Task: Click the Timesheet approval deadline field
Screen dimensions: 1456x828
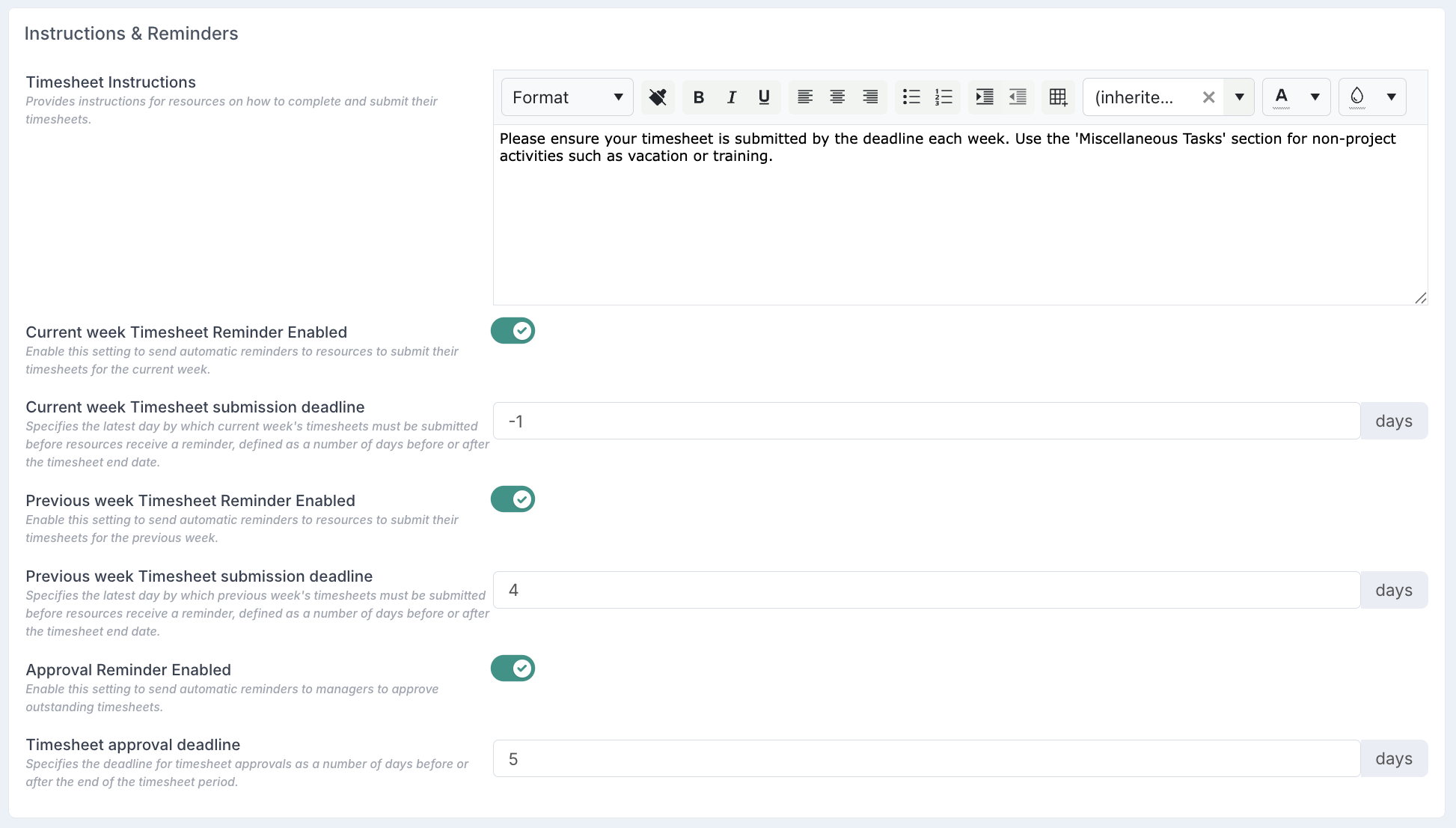Action: pyautogui.click(x=926, y=759)
